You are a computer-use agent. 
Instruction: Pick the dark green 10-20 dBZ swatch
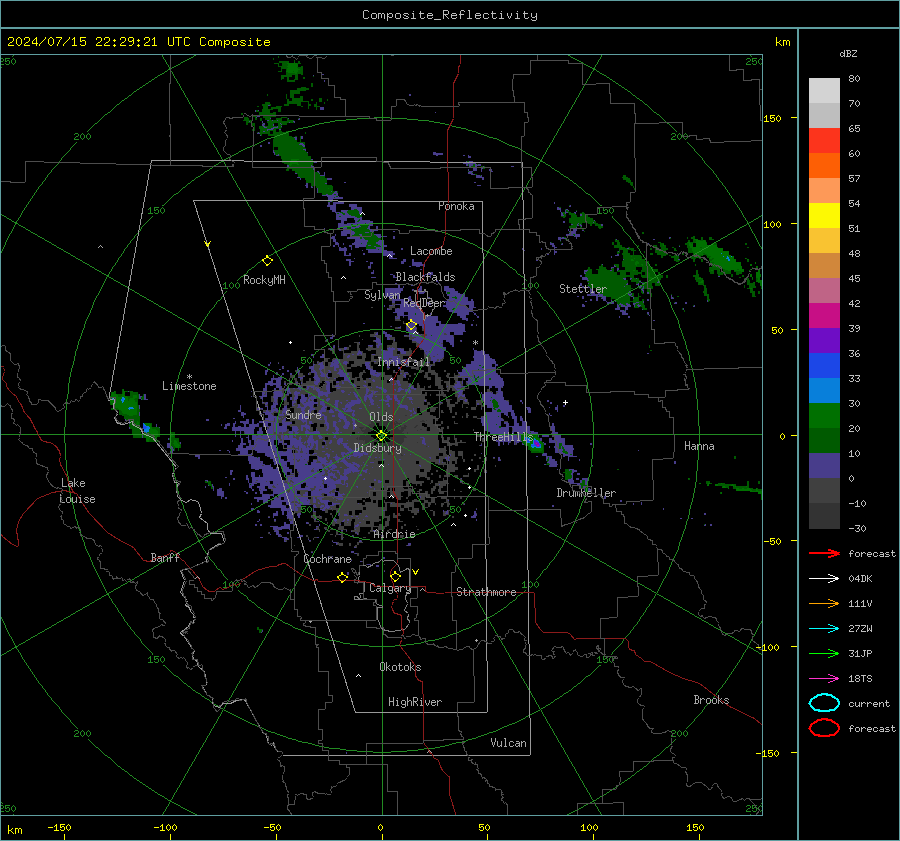824,440
